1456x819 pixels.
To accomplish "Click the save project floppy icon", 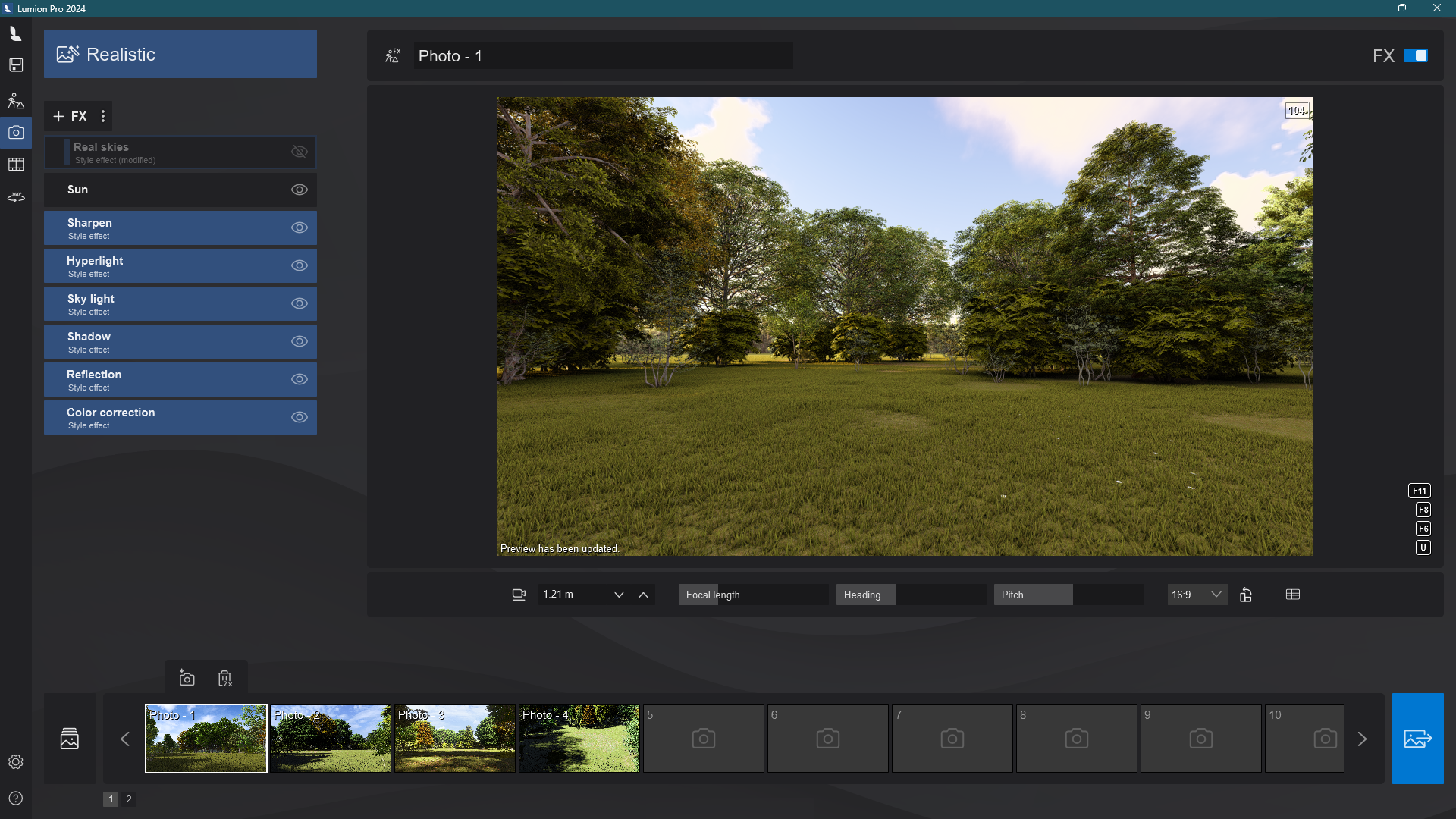I will point(16,65).
